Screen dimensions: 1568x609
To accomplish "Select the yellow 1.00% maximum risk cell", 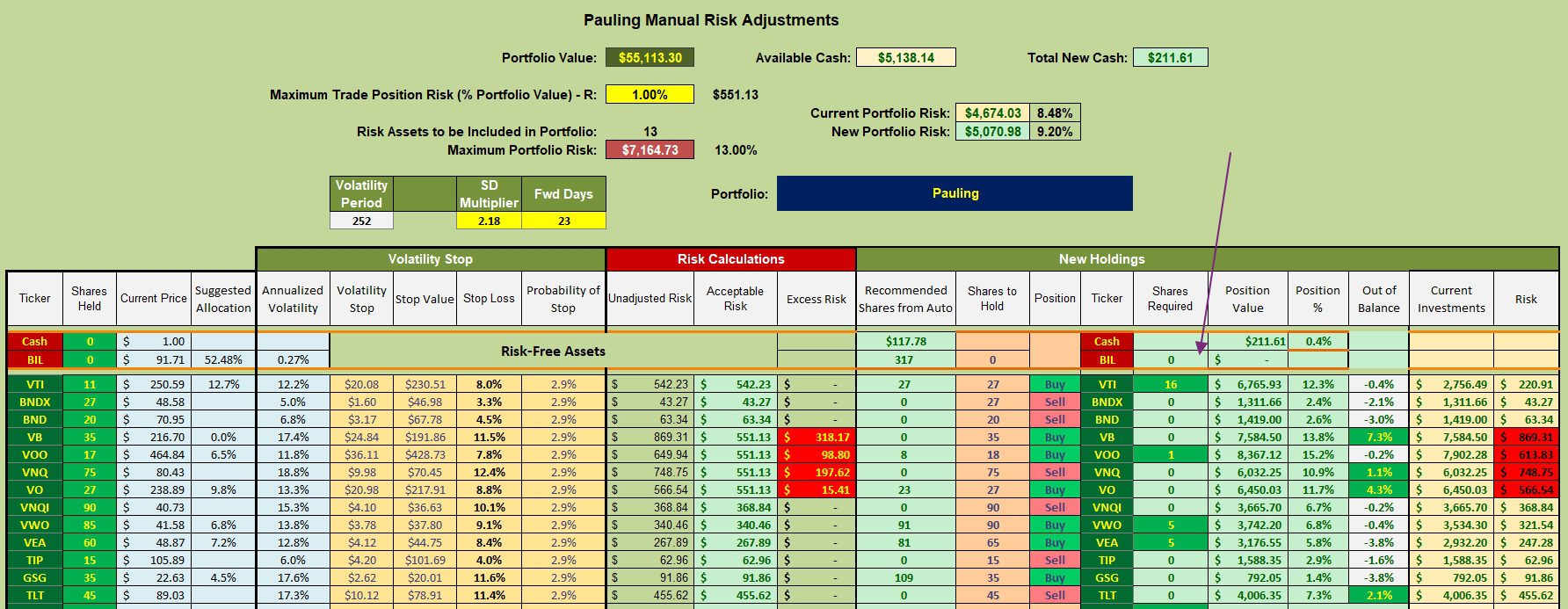I will point(650,94).
